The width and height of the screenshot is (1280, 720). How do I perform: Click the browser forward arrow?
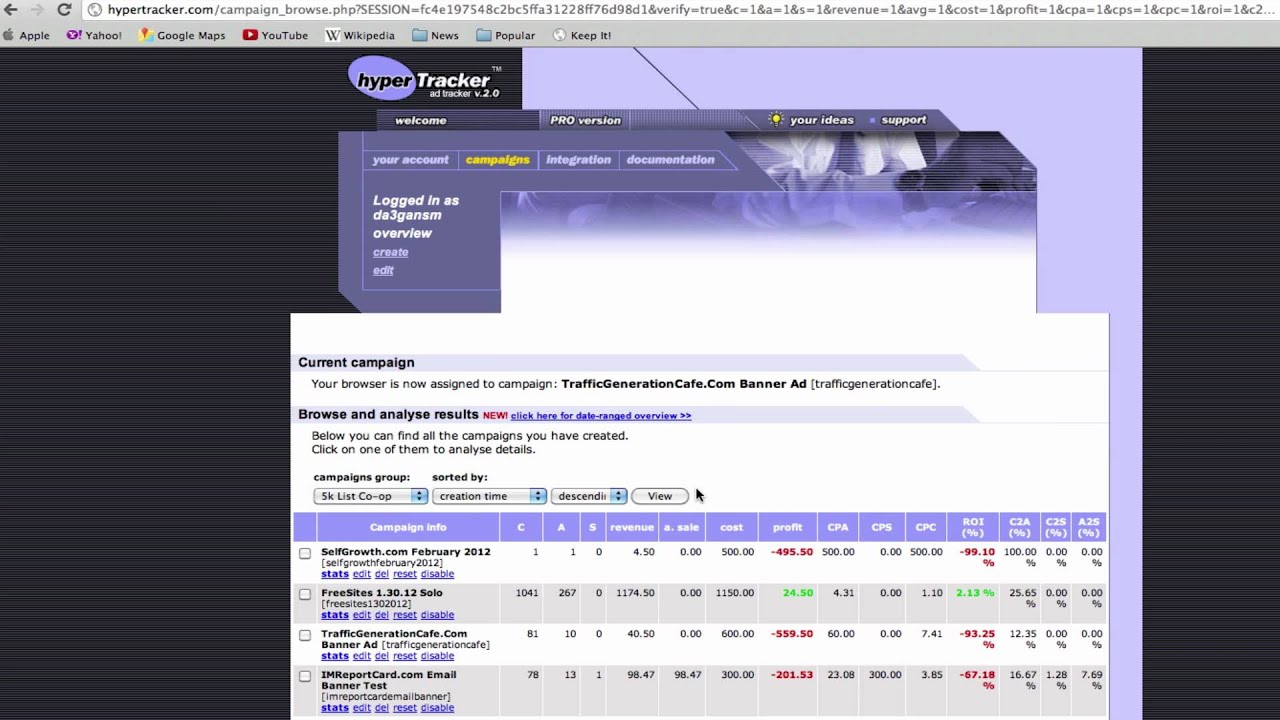[37, 10]
